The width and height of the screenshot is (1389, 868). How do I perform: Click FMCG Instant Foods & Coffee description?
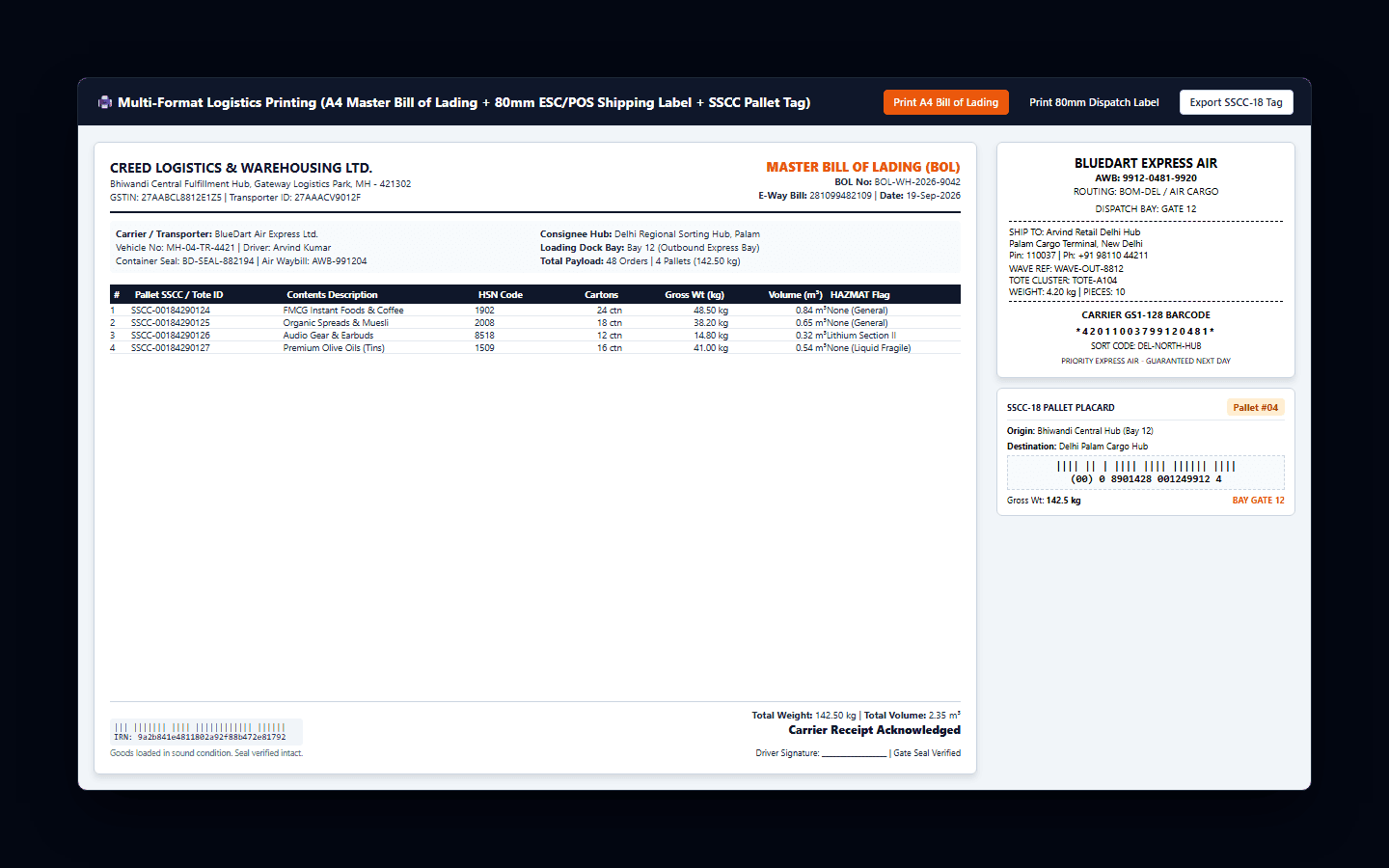point(343,311)
